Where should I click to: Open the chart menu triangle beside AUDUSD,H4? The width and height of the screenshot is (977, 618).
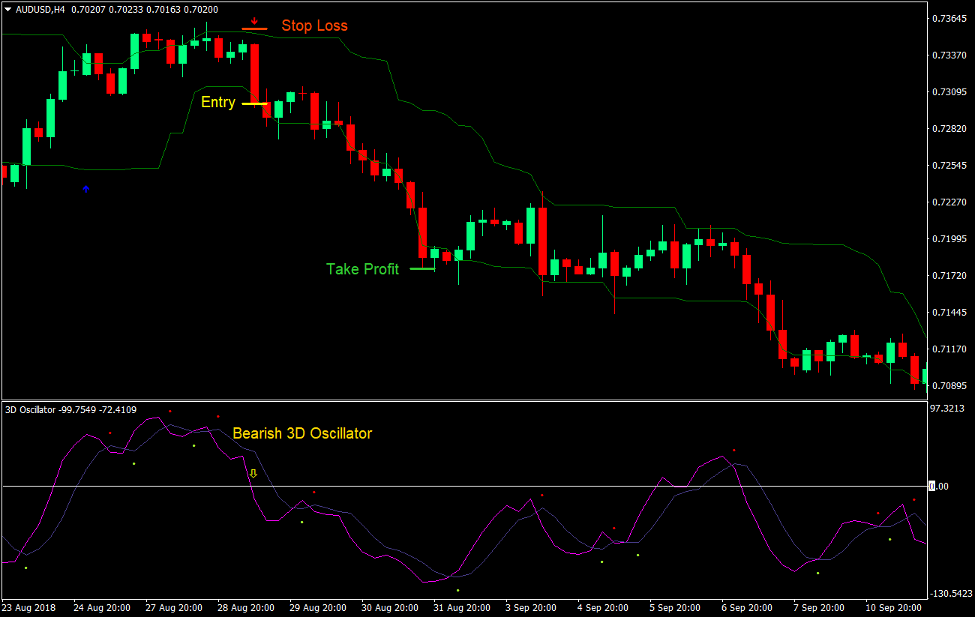pyautogui.click(x=8, y=10)
